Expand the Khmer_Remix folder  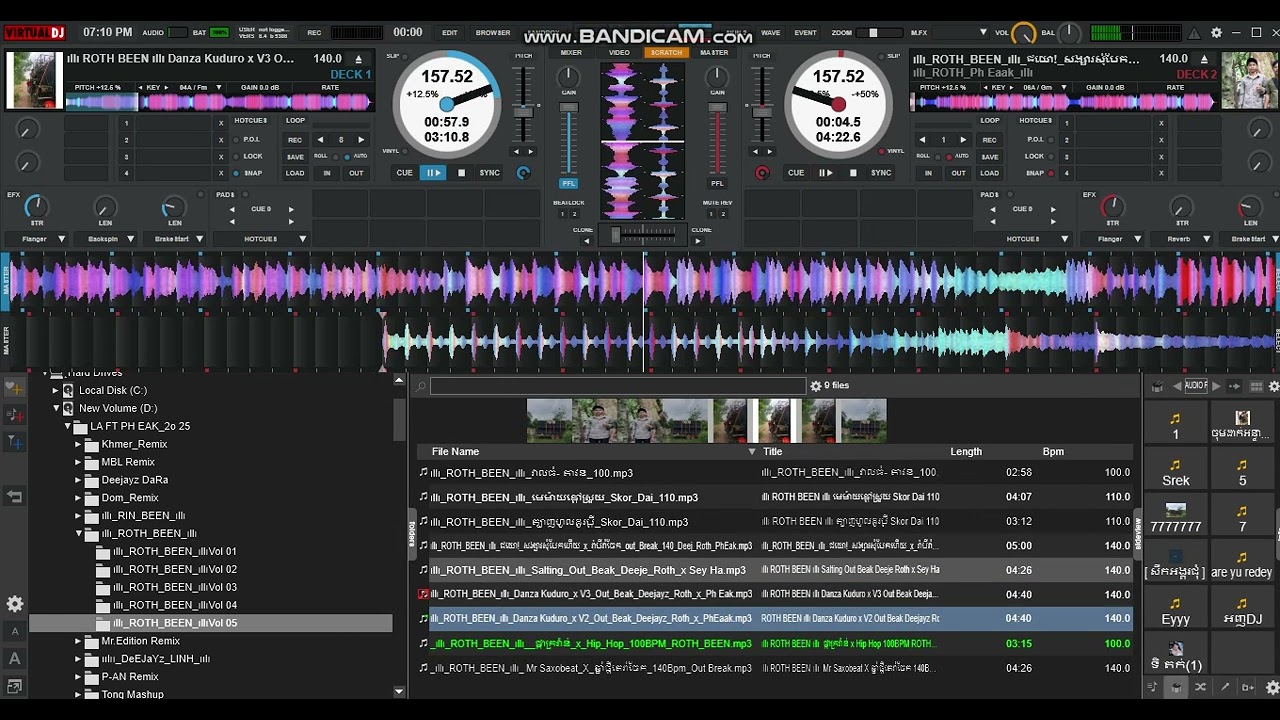78,444
